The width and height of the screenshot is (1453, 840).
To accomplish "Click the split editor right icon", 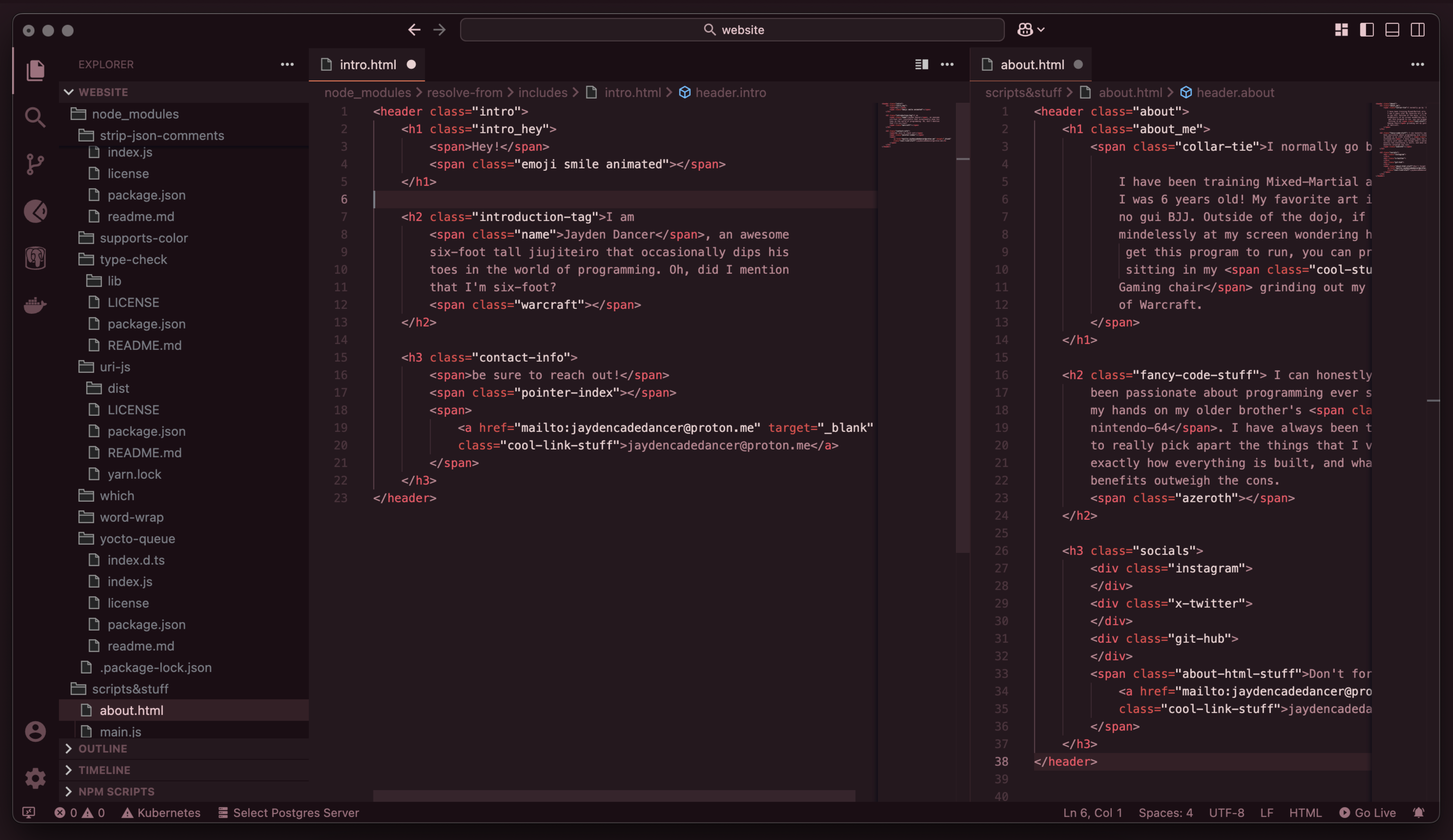I will point(921,64).
